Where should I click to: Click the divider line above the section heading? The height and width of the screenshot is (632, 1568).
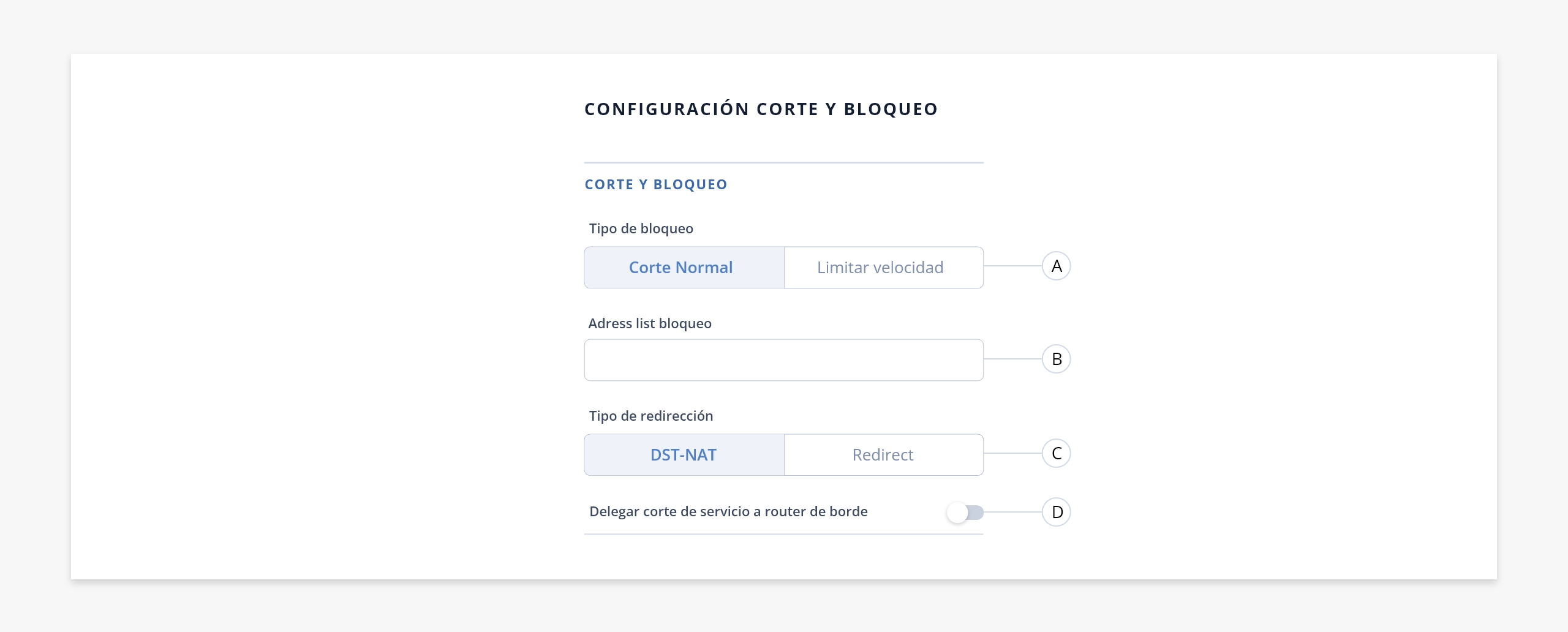pos(784,162)
